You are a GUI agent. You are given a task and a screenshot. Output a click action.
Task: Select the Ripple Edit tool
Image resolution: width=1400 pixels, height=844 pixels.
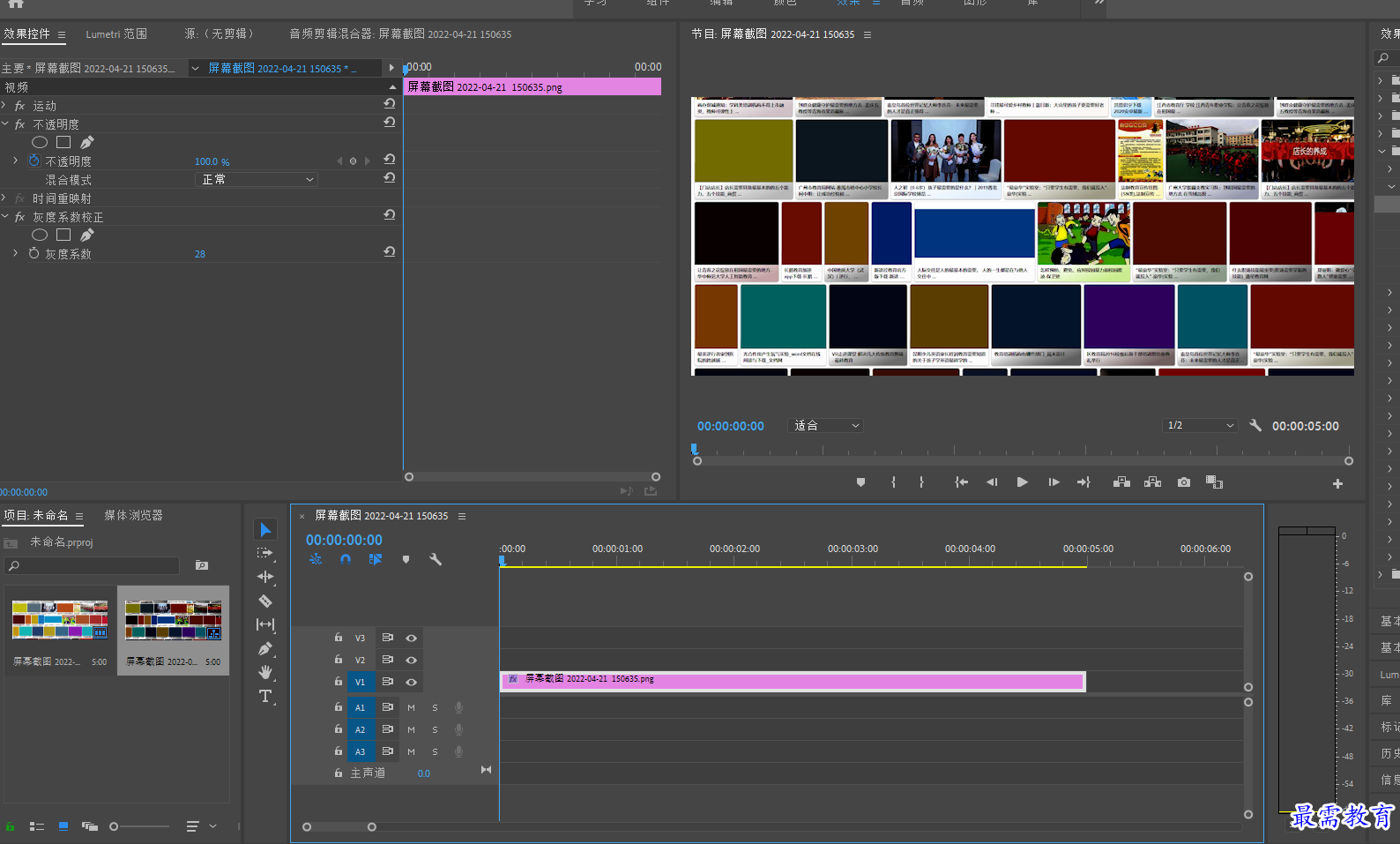pyautogui.click(x=265, y=577)
